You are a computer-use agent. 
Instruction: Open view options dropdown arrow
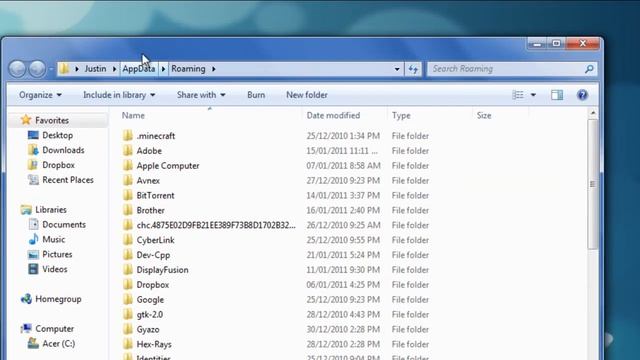[x=533, y=95]
